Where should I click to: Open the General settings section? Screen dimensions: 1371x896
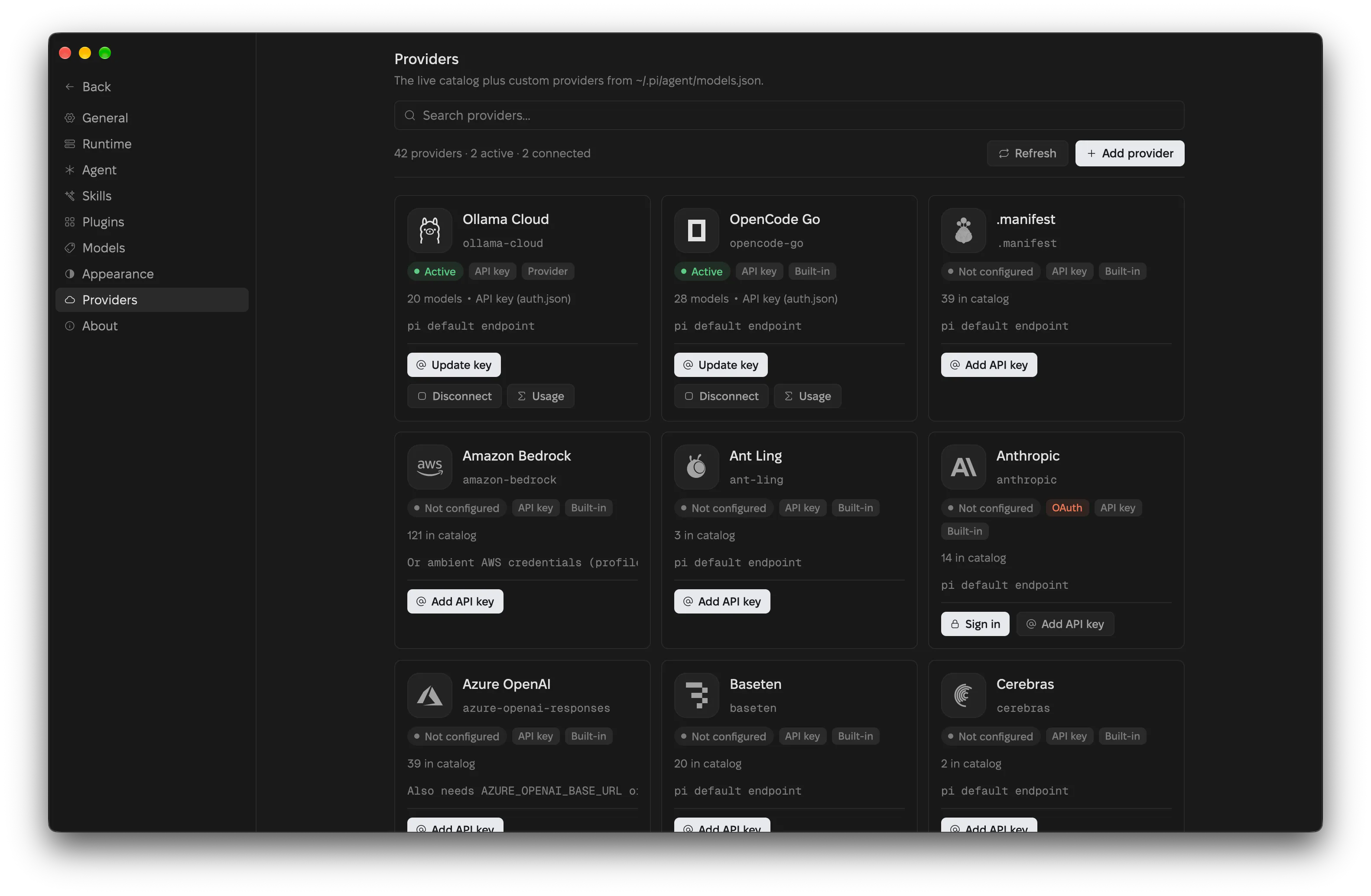coord(152,118)
